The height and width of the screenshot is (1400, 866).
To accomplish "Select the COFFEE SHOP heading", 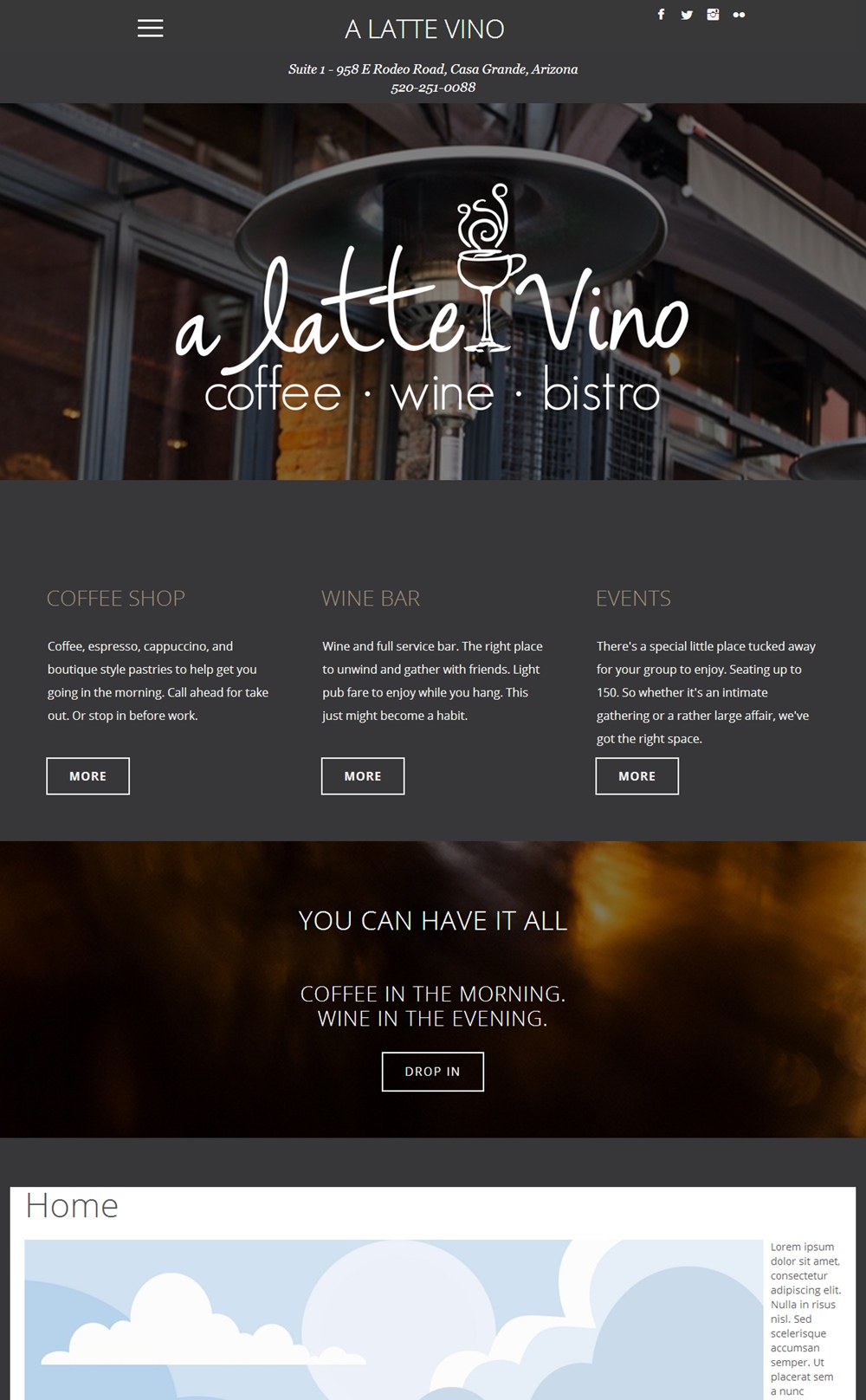I will click(x=116, y=599).
